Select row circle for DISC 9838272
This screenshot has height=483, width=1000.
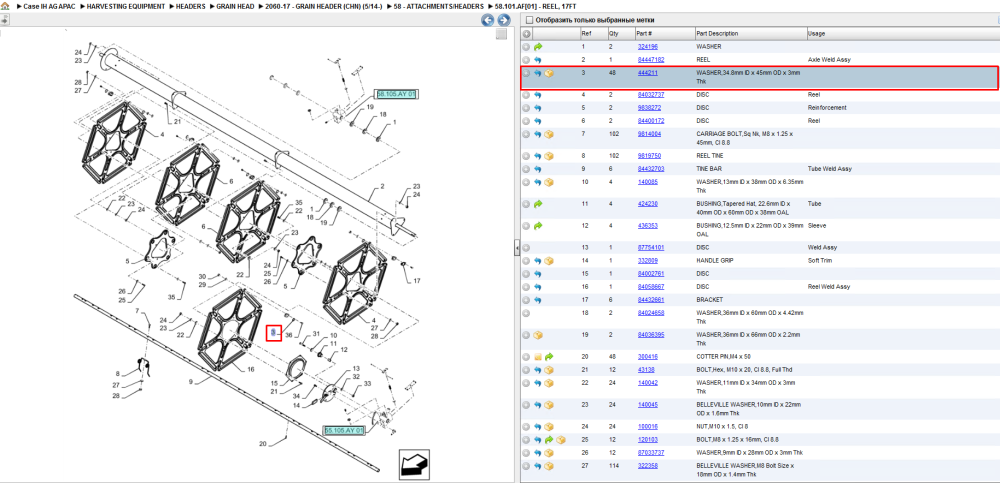pos(526,108)
